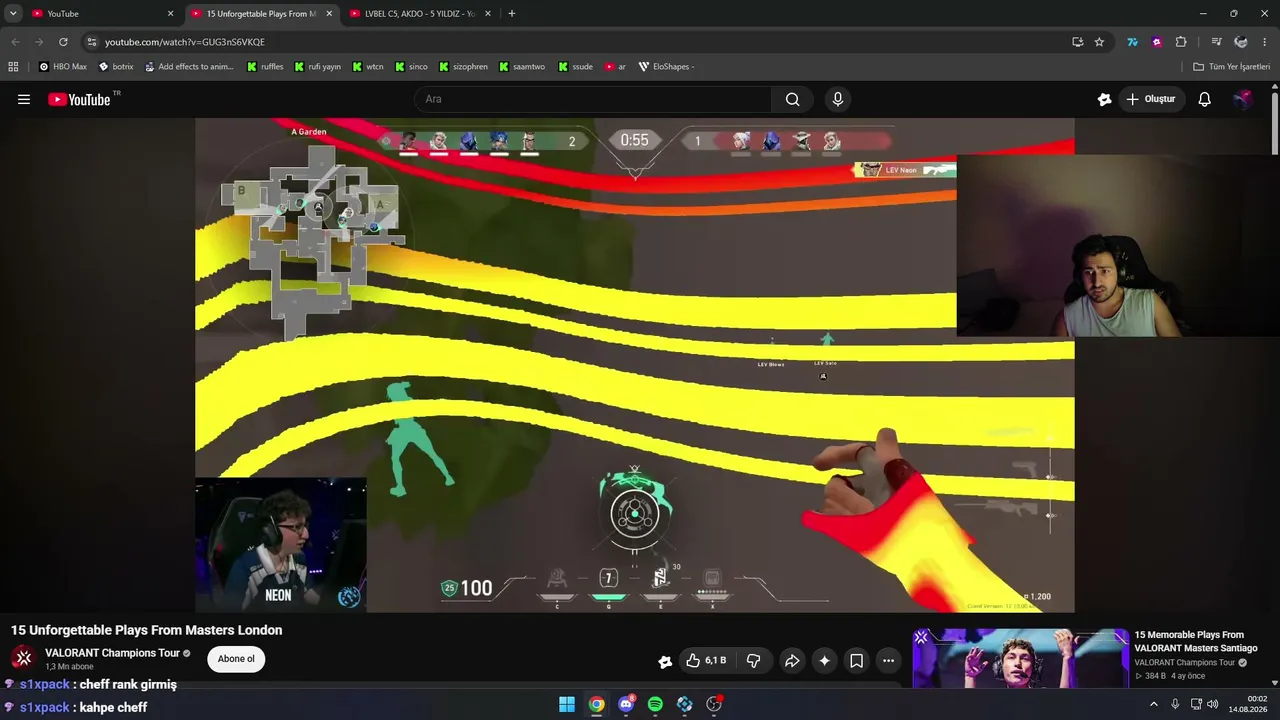
Task: Click the sparkle Ask button below video
Action: point(824,661)
